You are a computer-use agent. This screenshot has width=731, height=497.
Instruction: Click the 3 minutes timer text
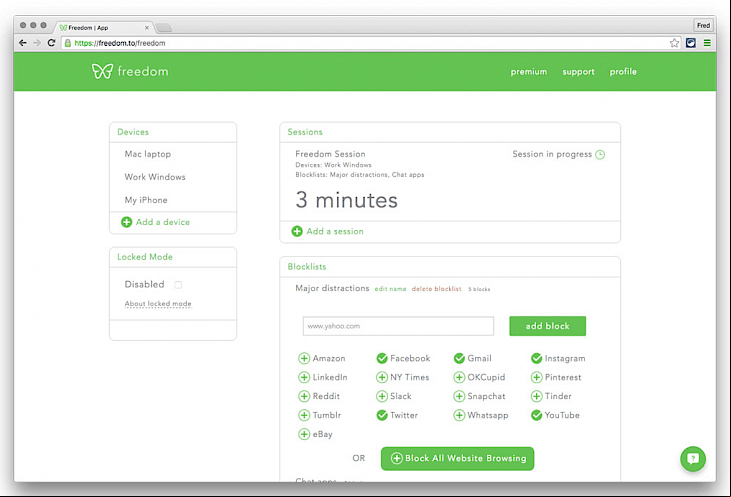346,200
